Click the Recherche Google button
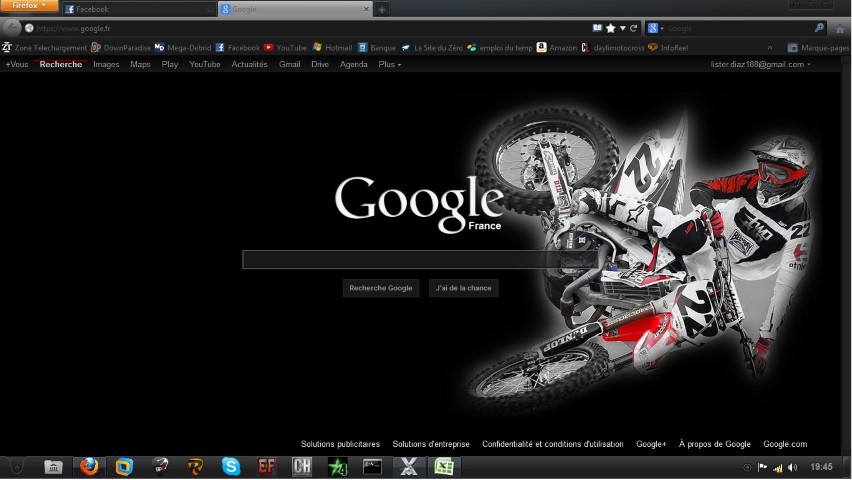 coord(381,288)
